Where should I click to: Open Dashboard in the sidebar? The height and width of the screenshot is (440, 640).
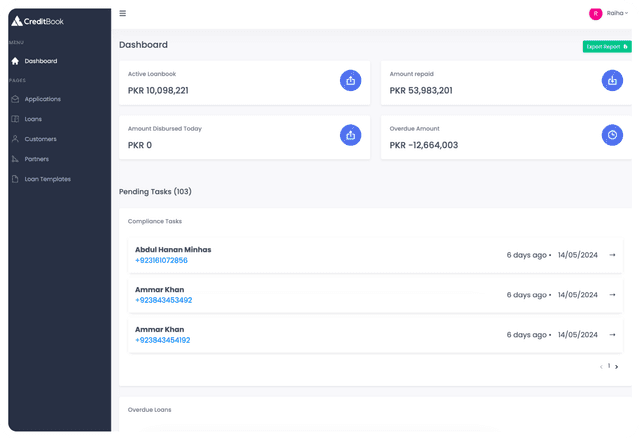click(41, 61)
